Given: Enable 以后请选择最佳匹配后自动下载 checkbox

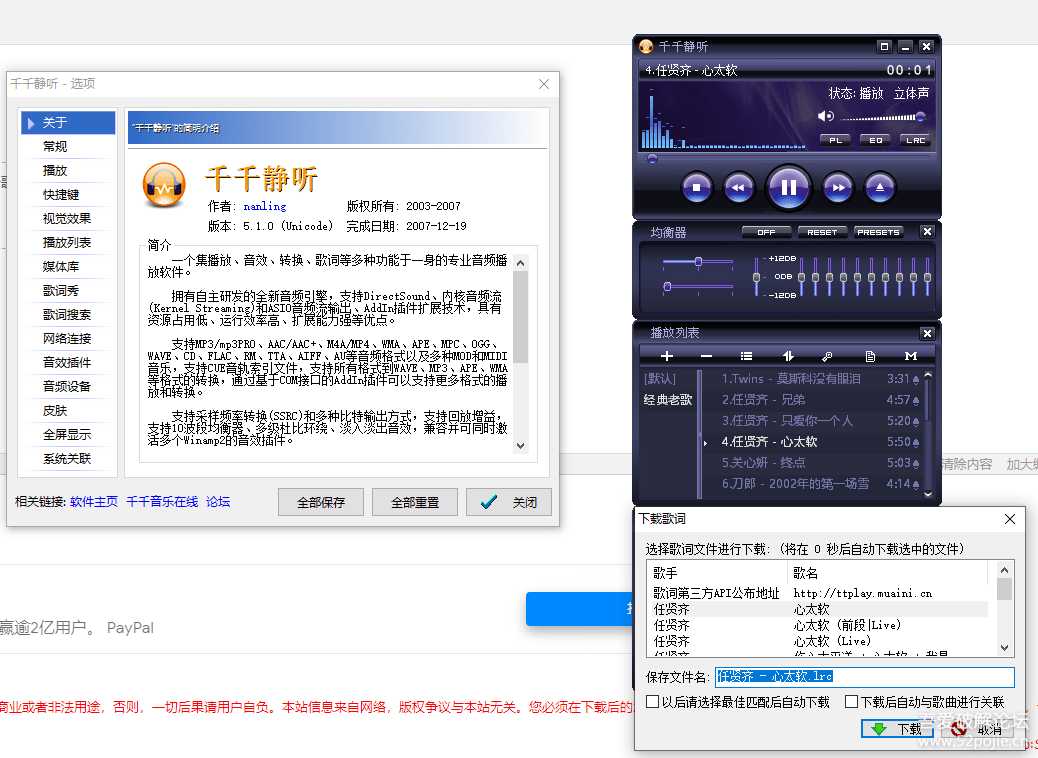Looking at the screenshot, I should click(x=653, y=702).
